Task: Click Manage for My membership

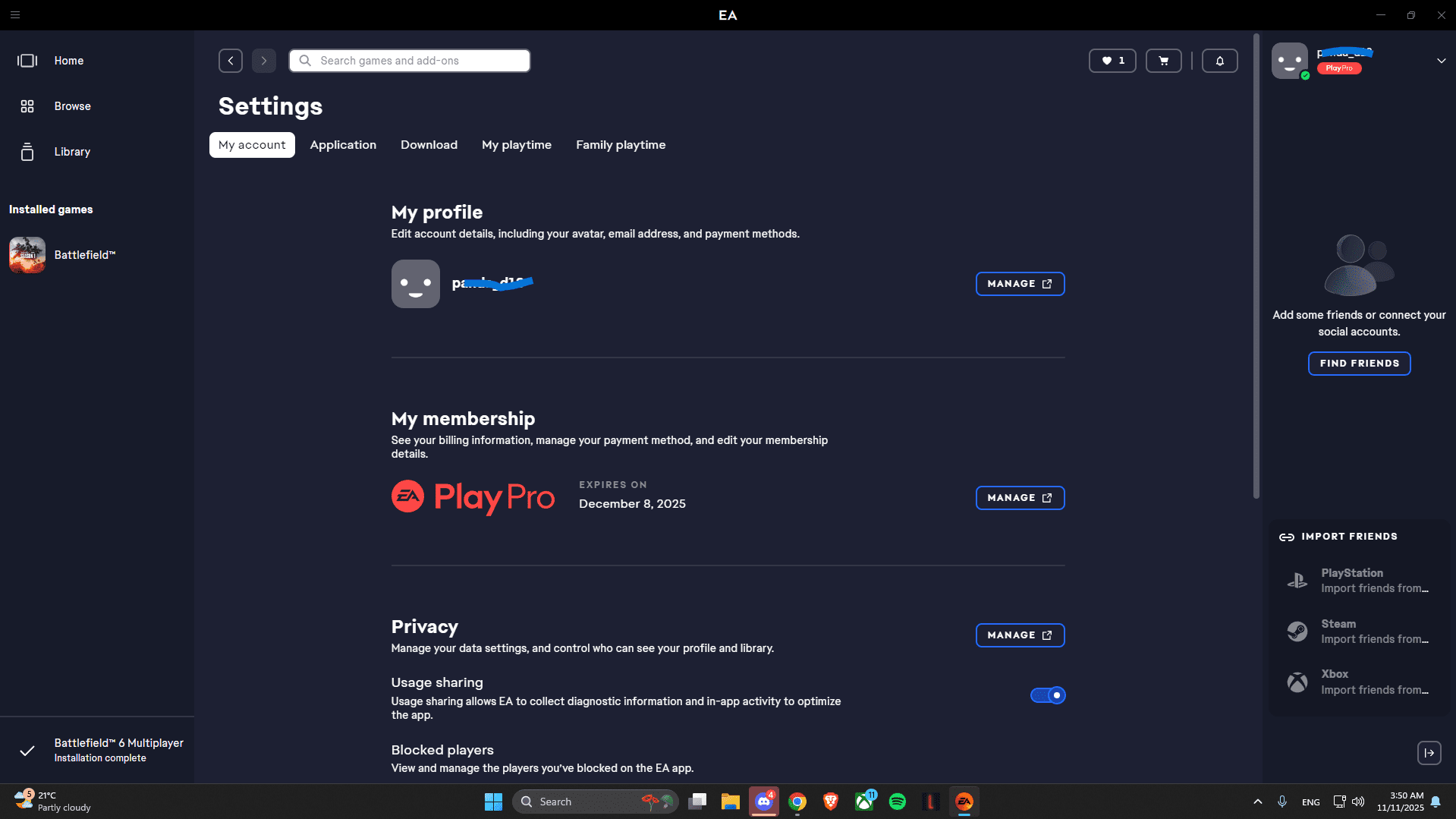Action: [1019, 498]
